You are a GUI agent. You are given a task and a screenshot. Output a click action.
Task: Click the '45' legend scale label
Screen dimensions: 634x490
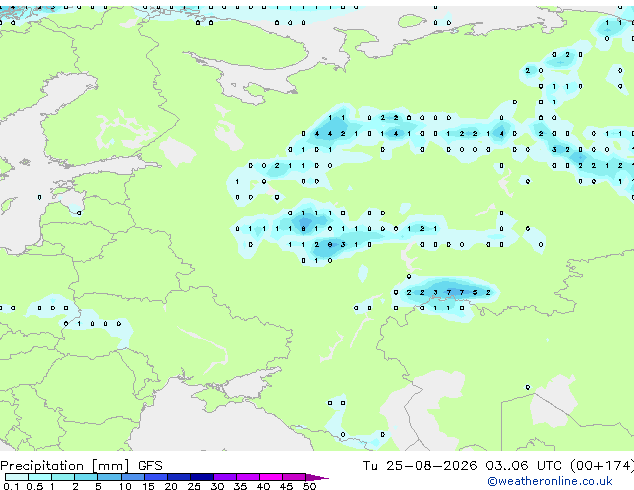[286, 486]
